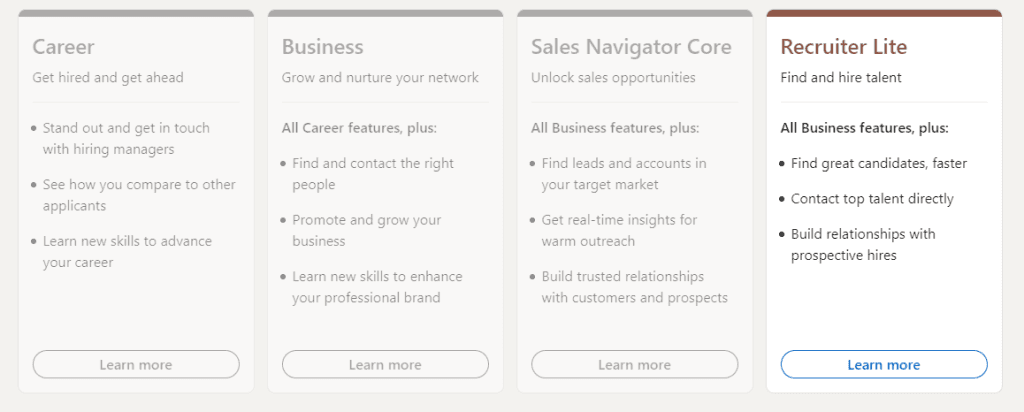Click 'Find leads and accounts' bullet

[x=624, y=174]
